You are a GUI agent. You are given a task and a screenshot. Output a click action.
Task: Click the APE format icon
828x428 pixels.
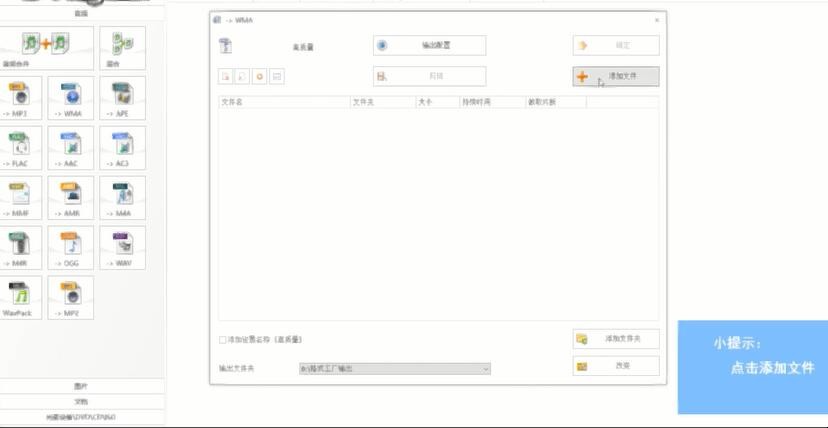(x=122, y=98)
